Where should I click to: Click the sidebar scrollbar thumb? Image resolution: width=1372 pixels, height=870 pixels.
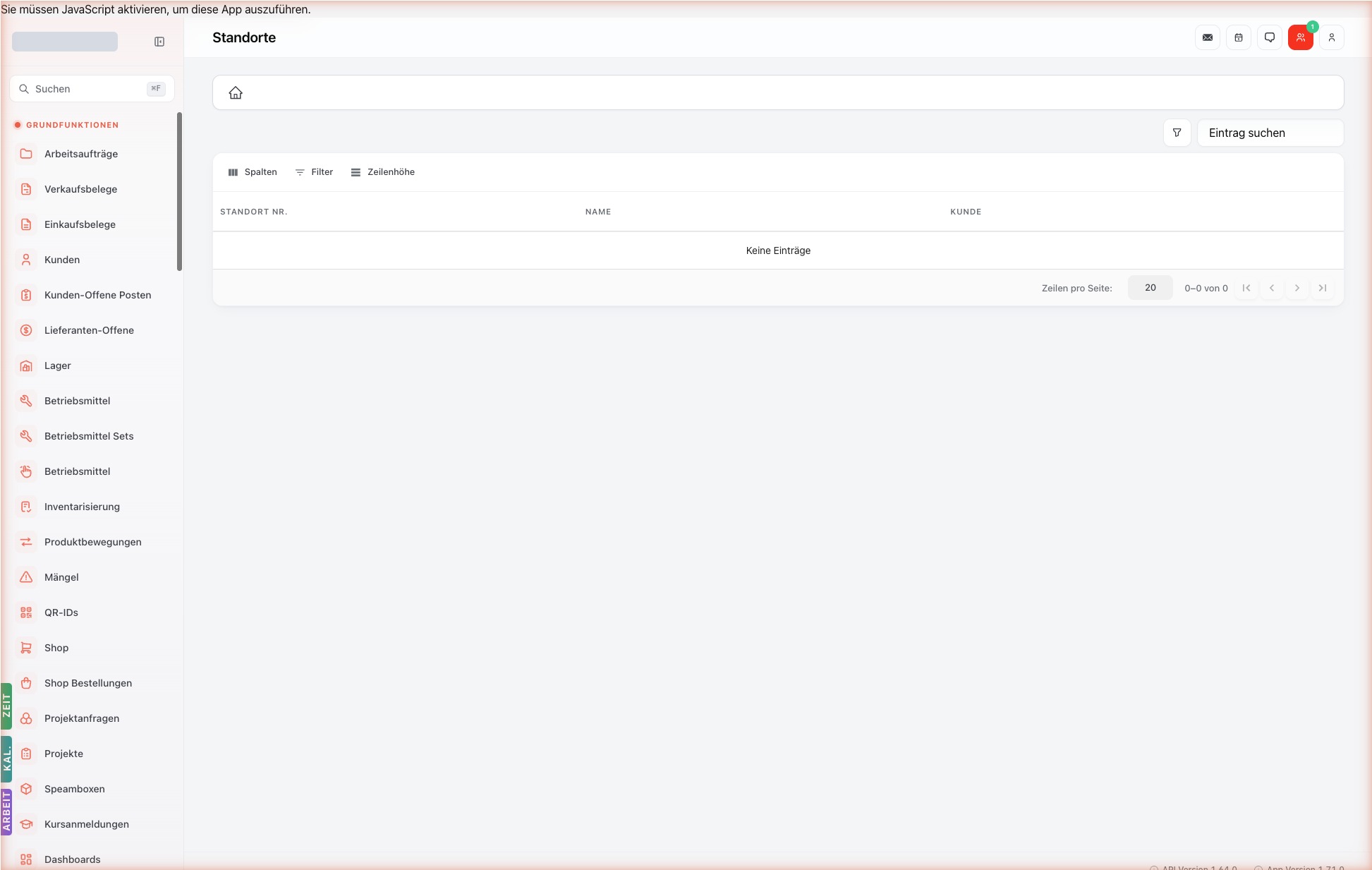[x=179, y=191]
